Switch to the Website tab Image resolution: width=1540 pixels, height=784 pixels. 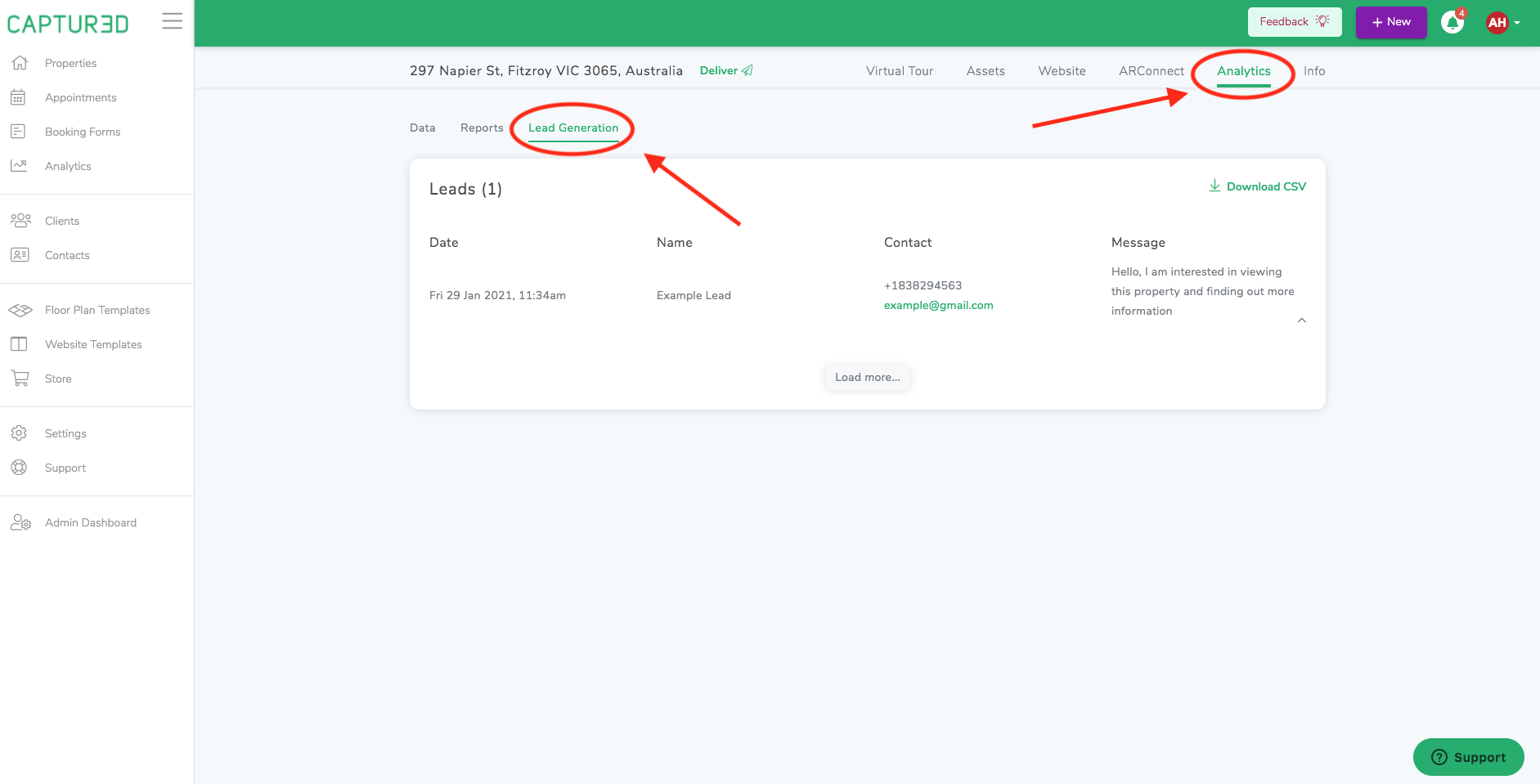pos(1062,71)
